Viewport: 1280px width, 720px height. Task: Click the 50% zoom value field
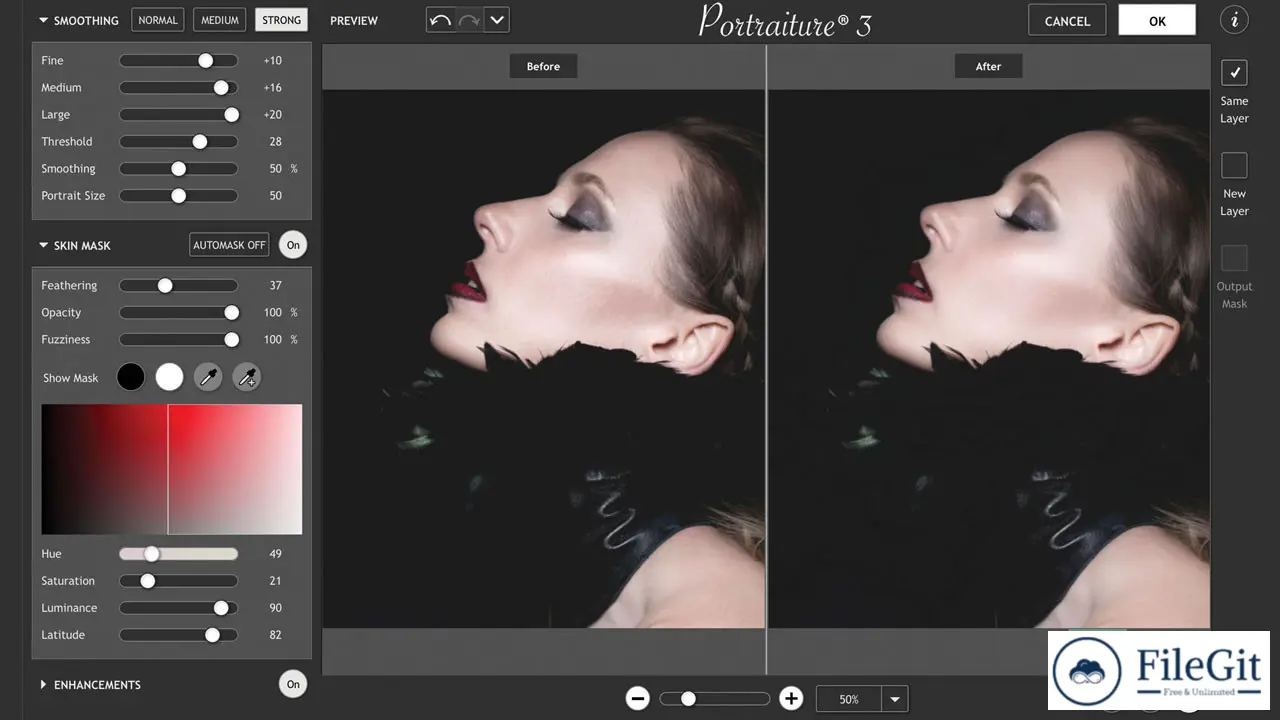tap(849, 699)
